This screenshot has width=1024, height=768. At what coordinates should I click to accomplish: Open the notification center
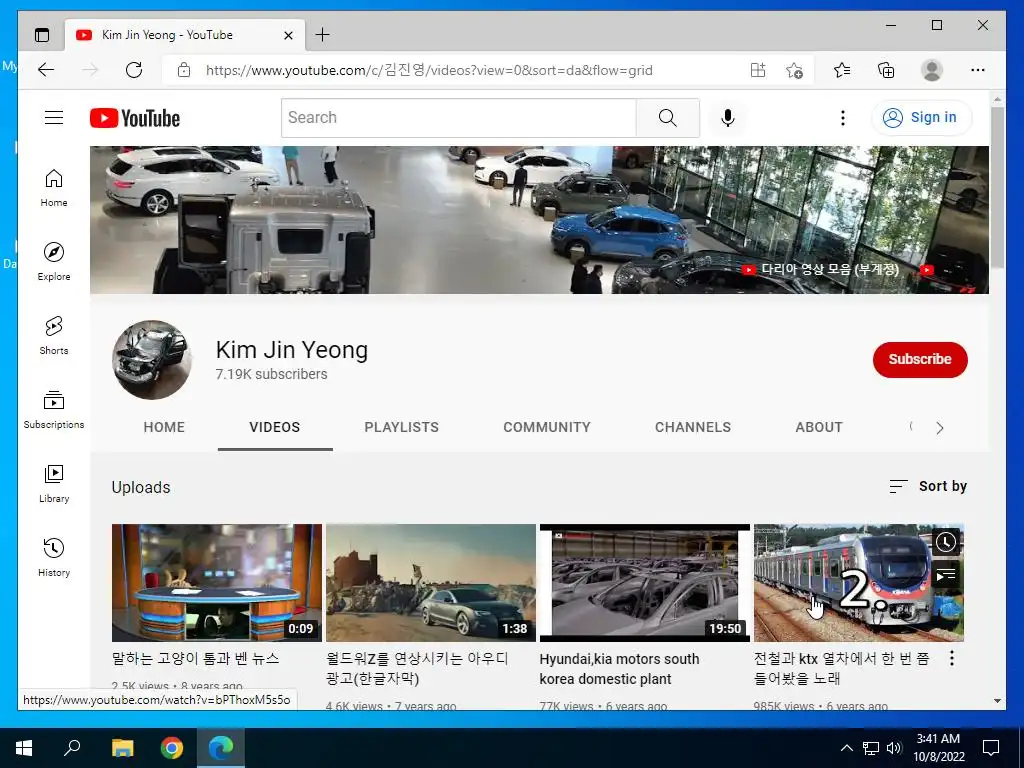(991, 748)
